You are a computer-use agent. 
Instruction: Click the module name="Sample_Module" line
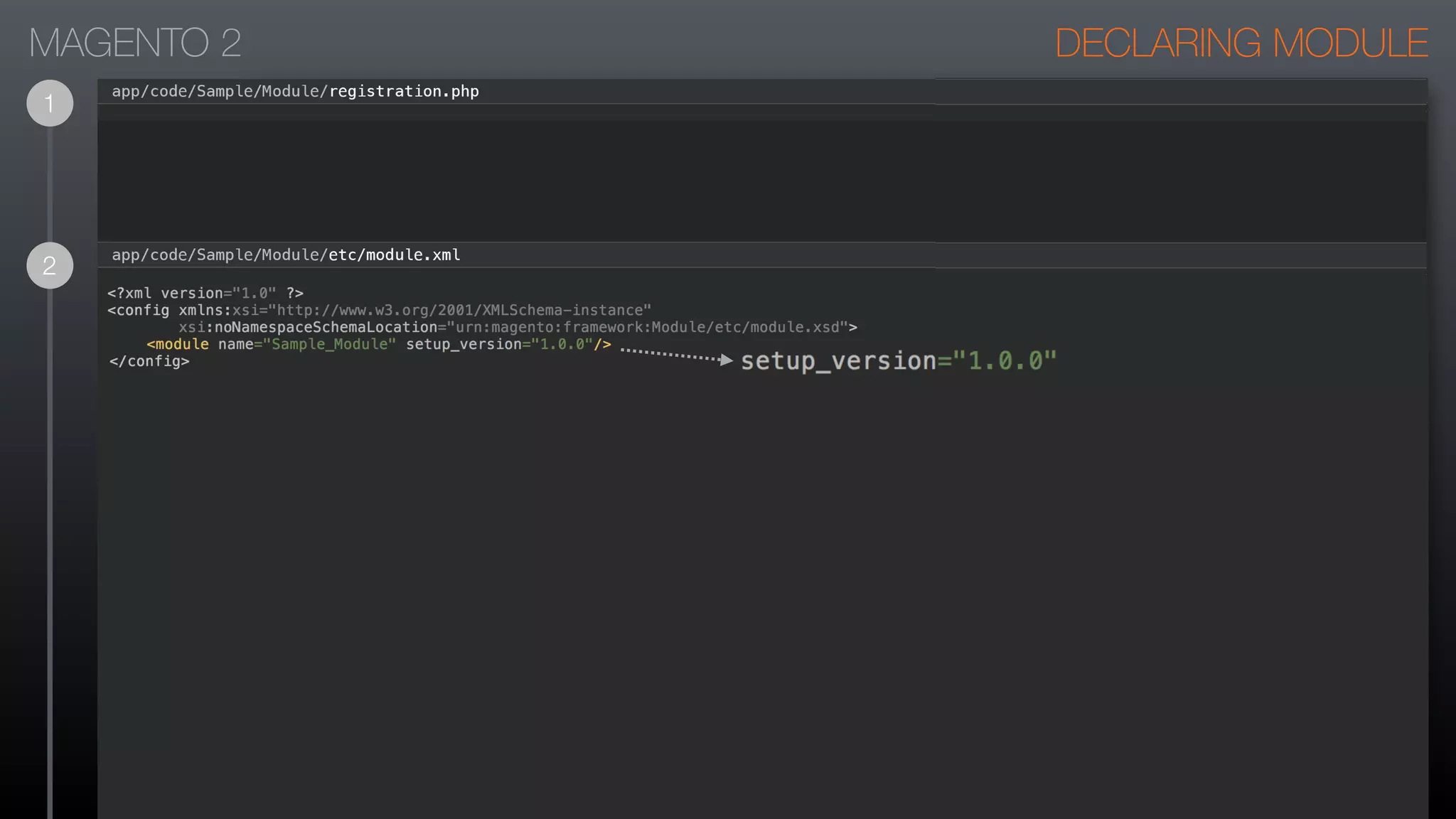click(379, 344)
